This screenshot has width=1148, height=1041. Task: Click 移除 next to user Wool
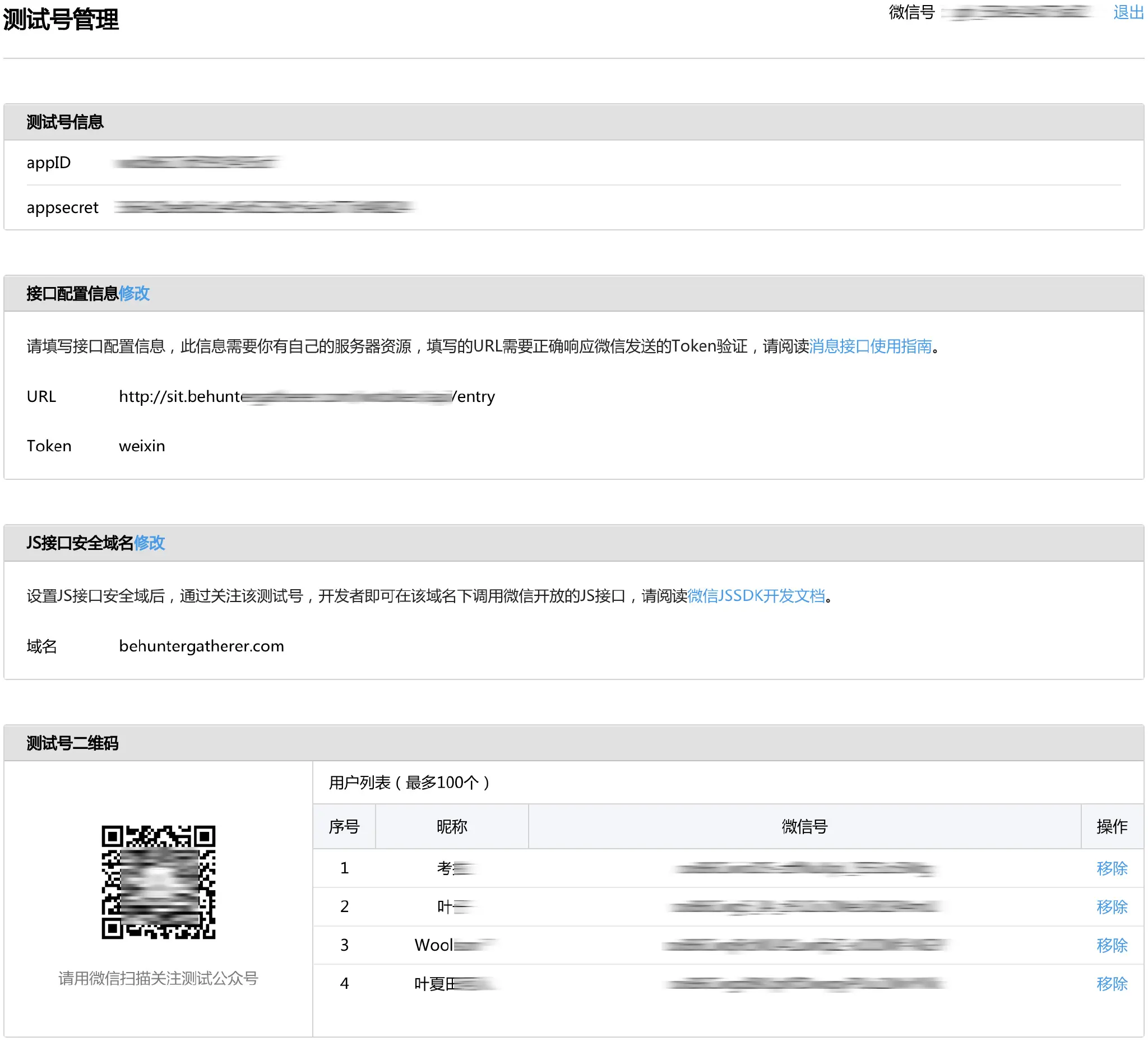(x=1112, y=945)
